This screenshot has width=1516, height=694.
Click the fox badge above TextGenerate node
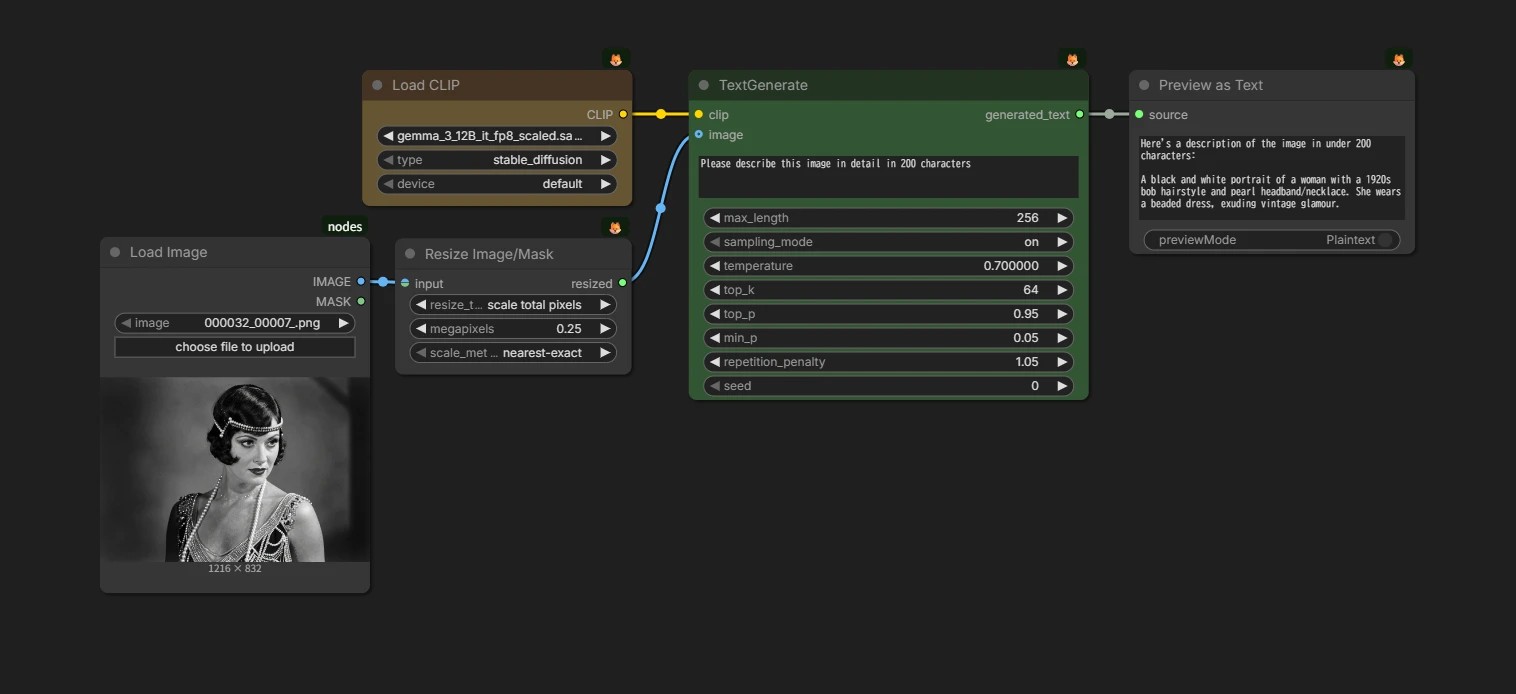[1072, 60]
